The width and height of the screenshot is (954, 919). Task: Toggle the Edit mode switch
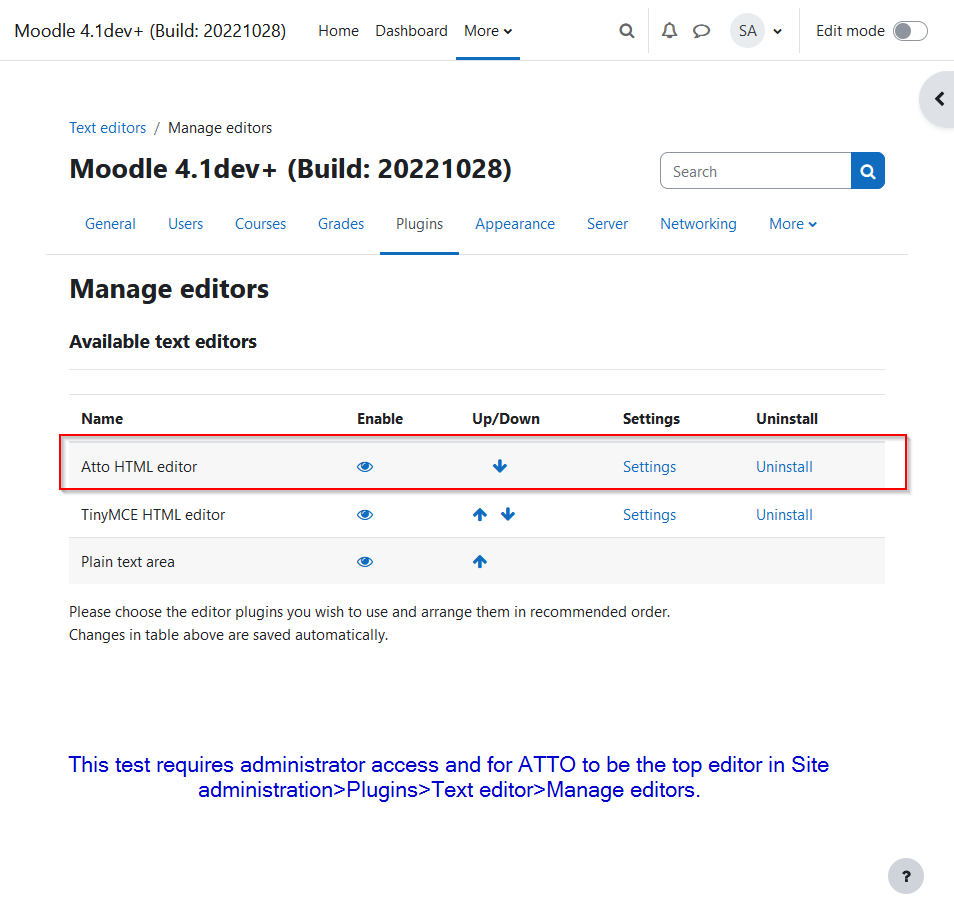click(910, 31)
